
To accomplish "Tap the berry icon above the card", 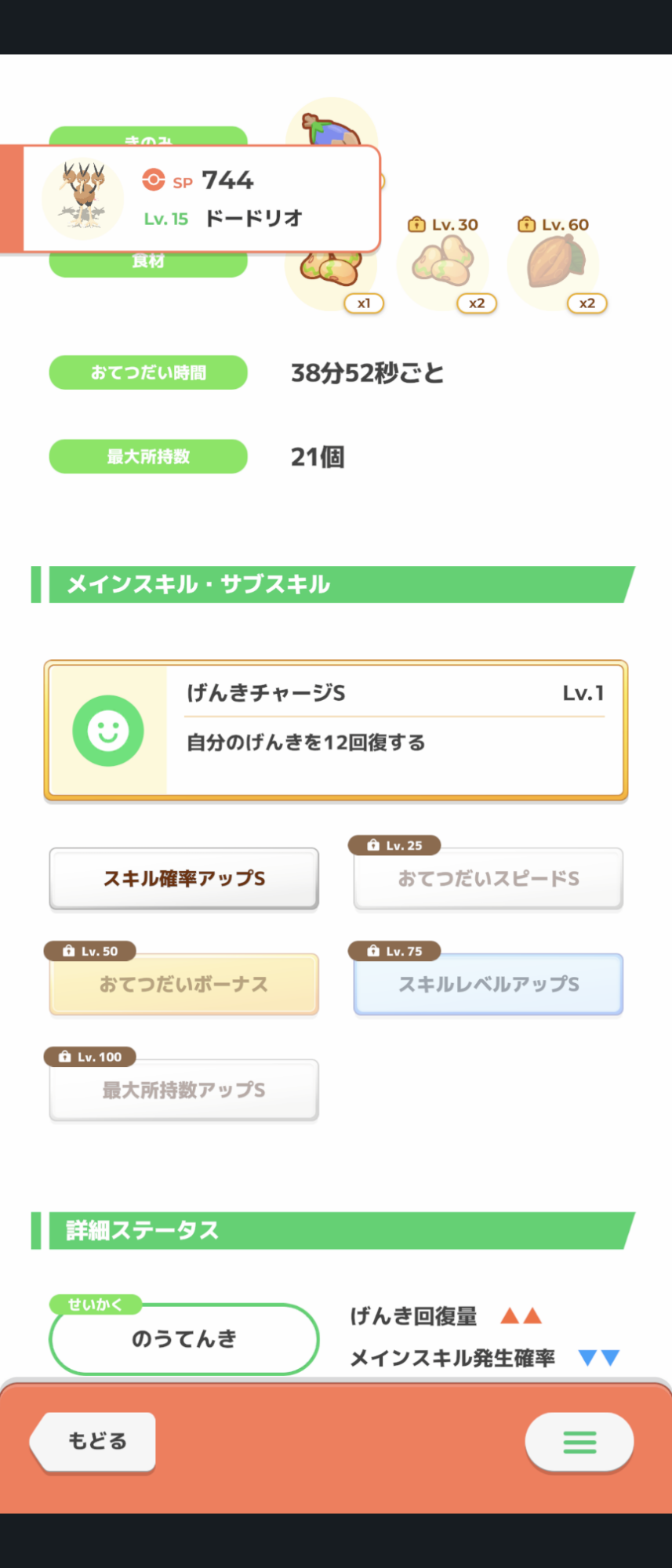I will (x=332, y=127).
